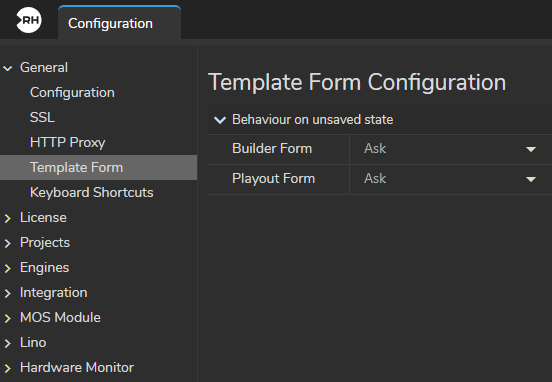This screenshot has width=552, height=382.
Task: Click the Integration tree label
Action: pos(54,293)
